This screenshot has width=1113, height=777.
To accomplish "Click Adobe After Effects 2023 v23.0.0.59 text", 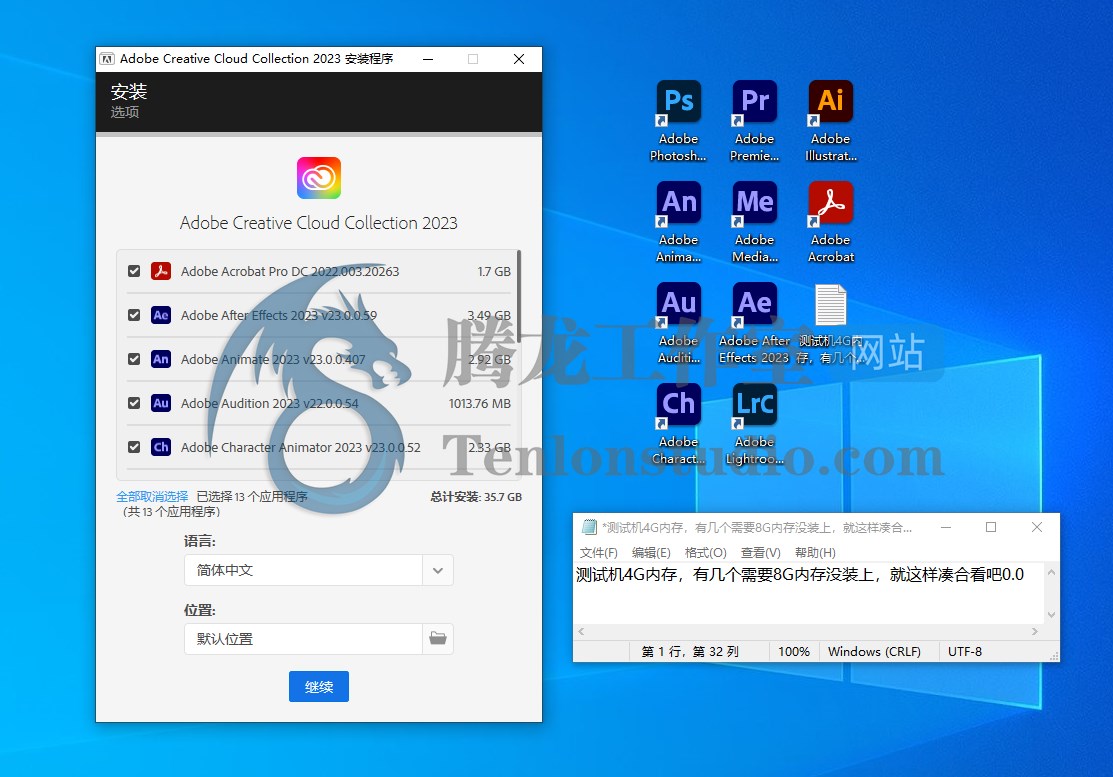I will tap(279, 315).
